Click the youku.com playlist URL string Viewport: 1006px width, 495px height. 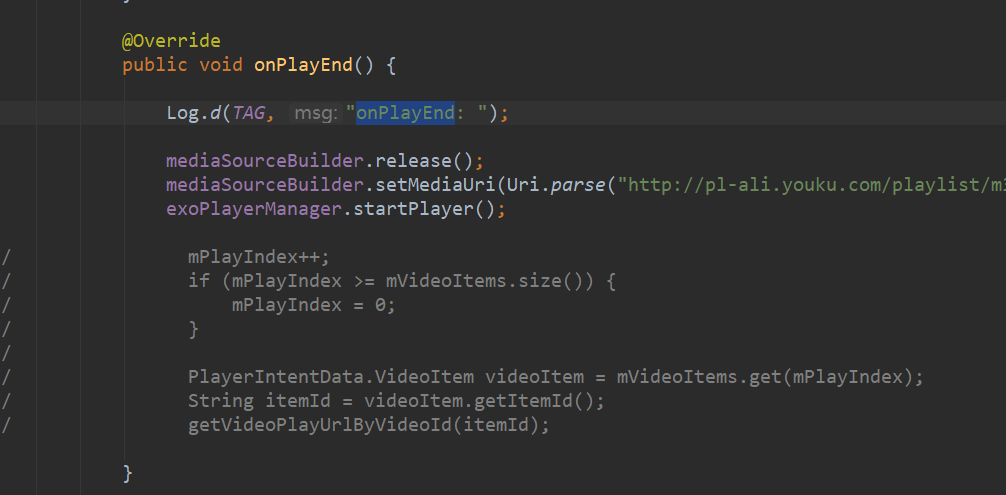click(x=811, y=185)
